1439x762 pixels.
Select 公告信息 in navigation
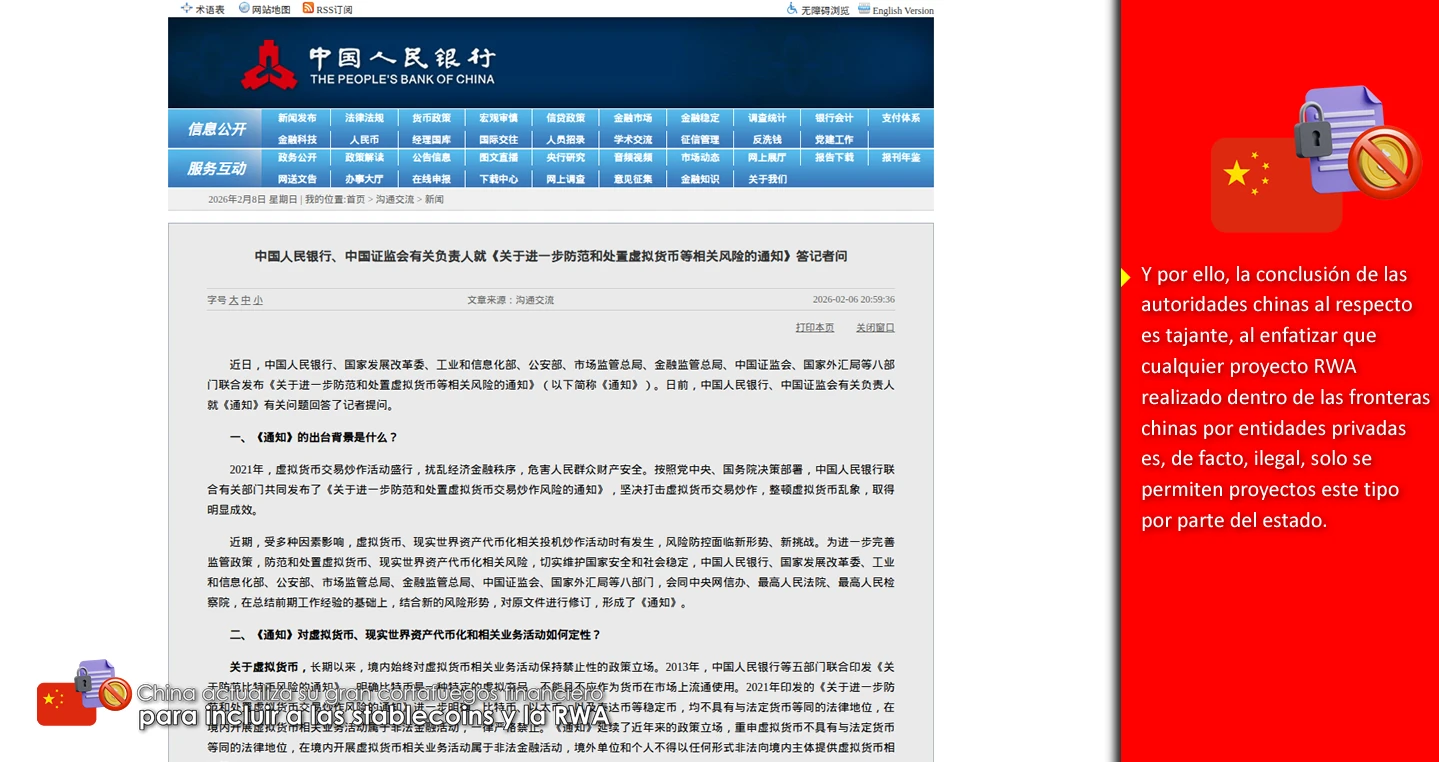pyautogui.click(x=431, y=157)
